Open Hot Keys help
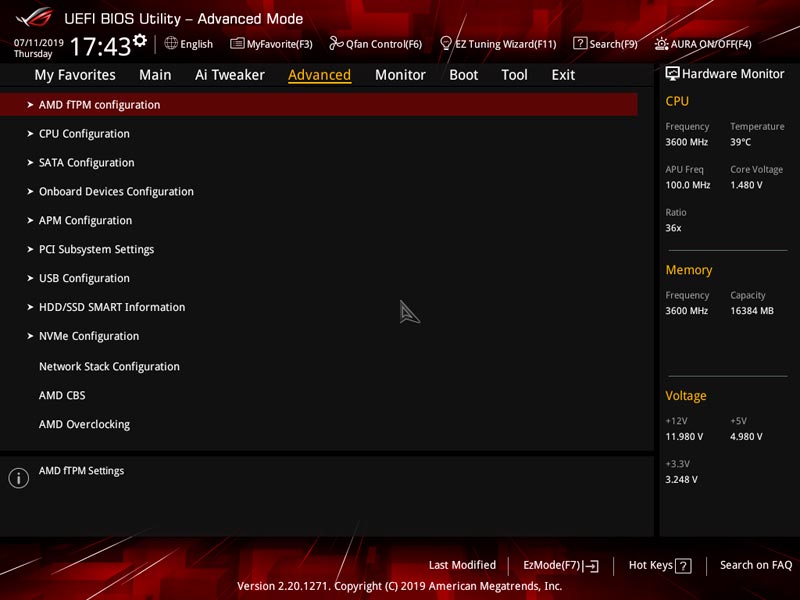The width and height of the screenshot is (800, 600). coord(660,566)
